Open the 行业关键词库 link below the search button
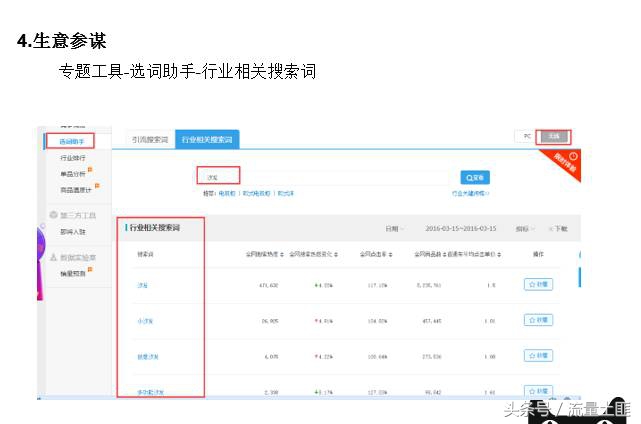 (x=470, y=193)
